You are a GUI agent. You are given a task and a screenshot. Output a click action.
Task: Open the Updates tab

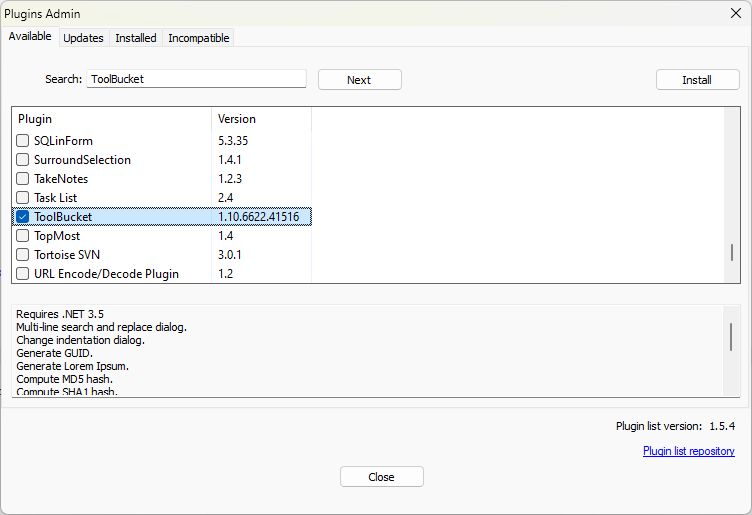click(83, 38)
